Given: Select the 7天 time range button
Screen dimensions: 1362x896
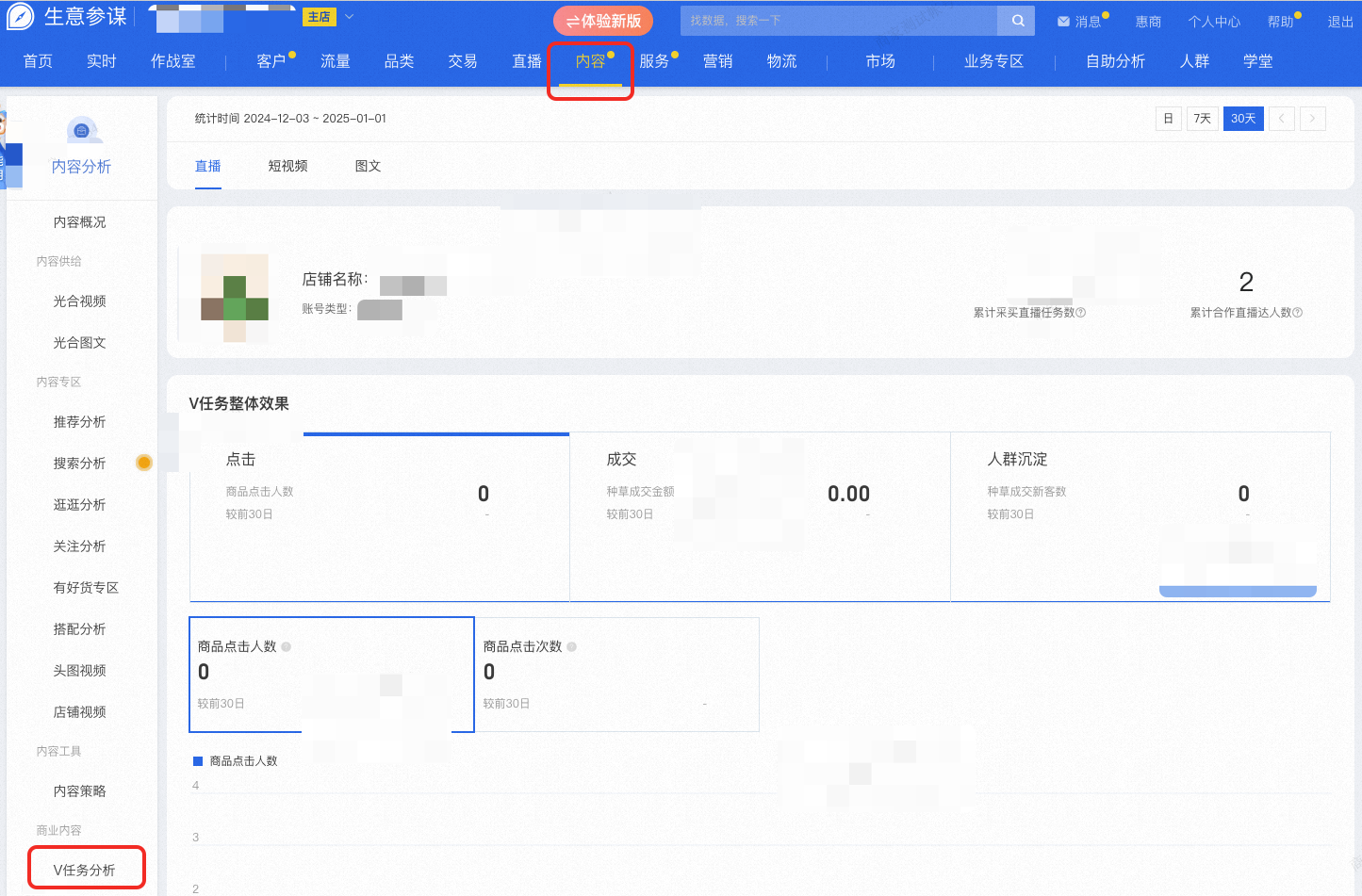Looking at the screenshot, I should (x=1203, y=119).
